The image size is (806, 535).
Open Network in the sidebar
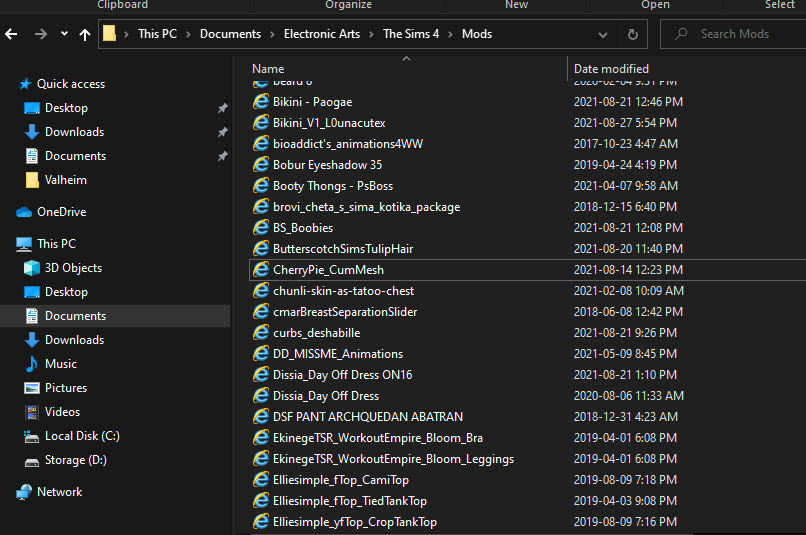point(60,492)
